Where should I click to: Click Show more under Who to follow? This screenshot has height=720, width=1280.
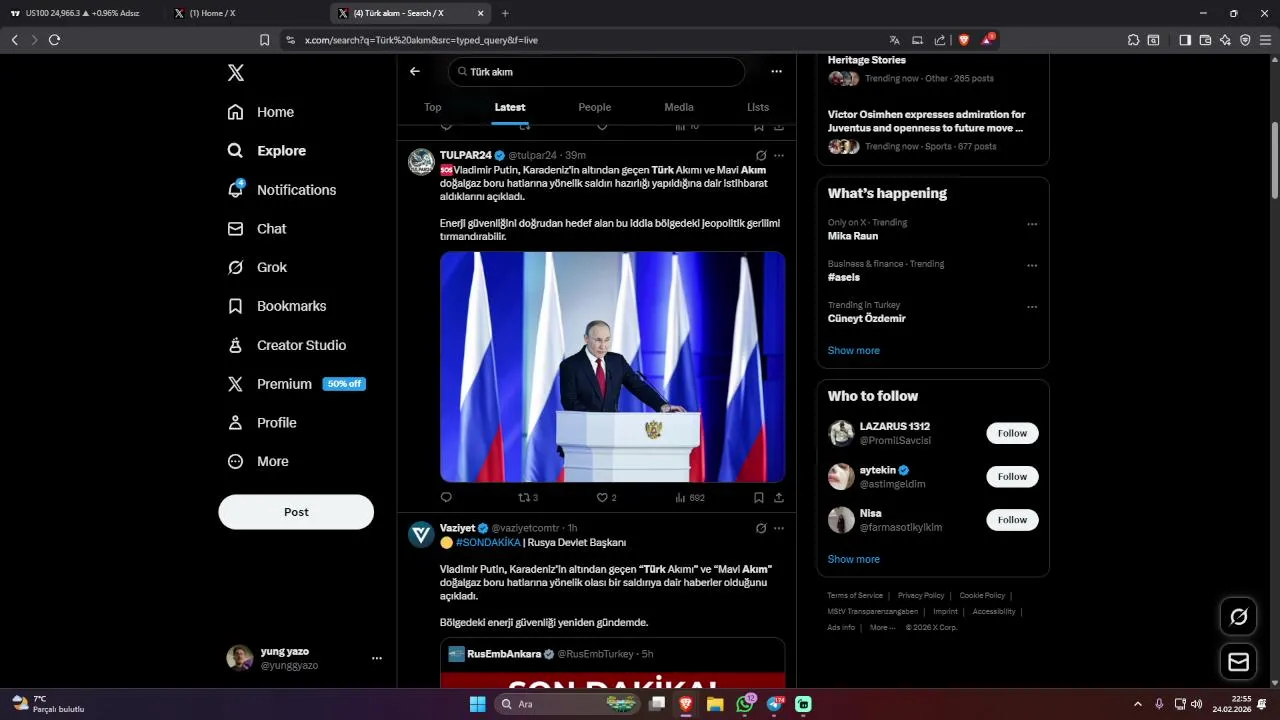click(853, 560)
